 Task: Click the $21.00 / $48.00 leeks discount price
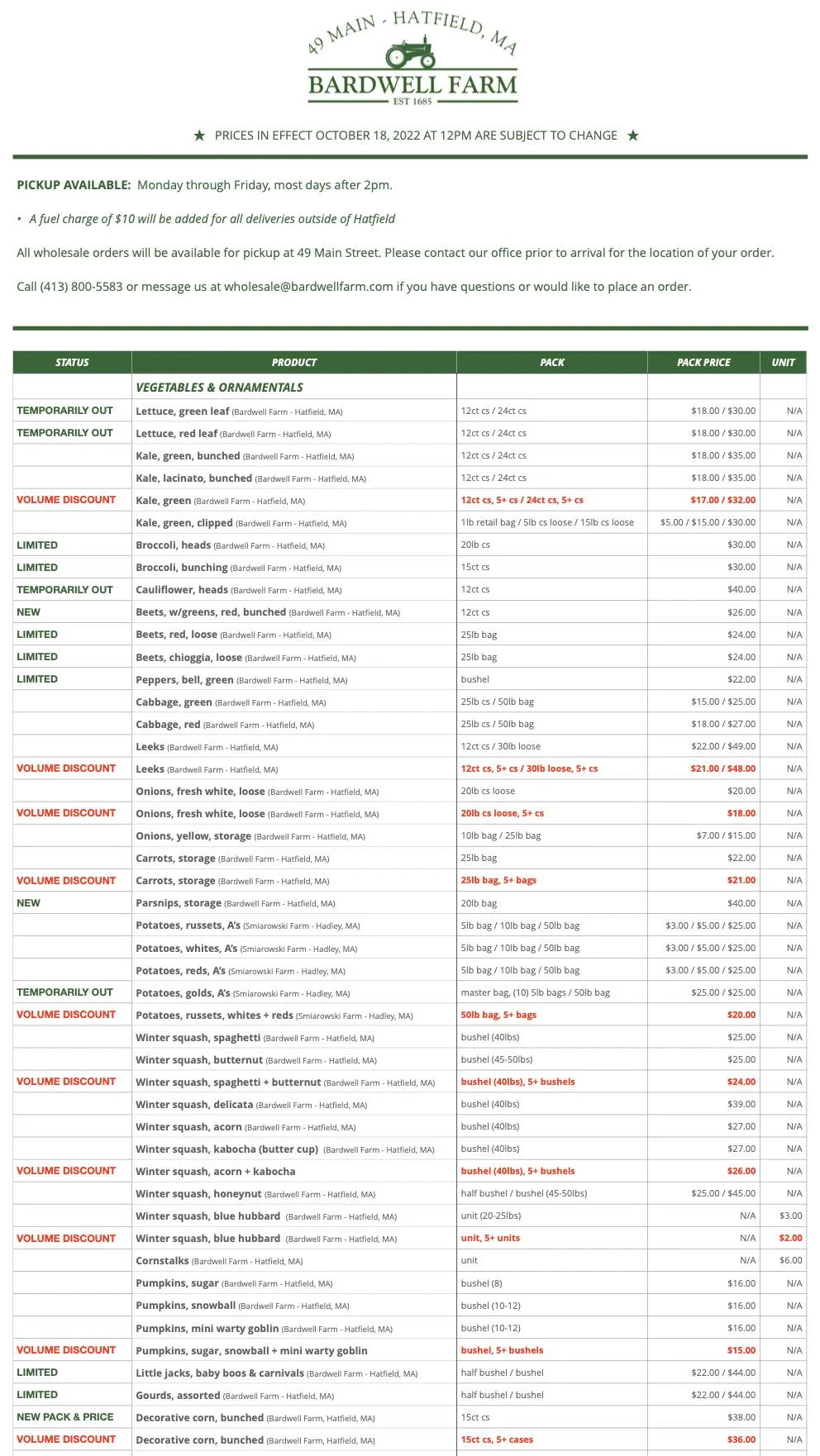[x=722, y=768]
